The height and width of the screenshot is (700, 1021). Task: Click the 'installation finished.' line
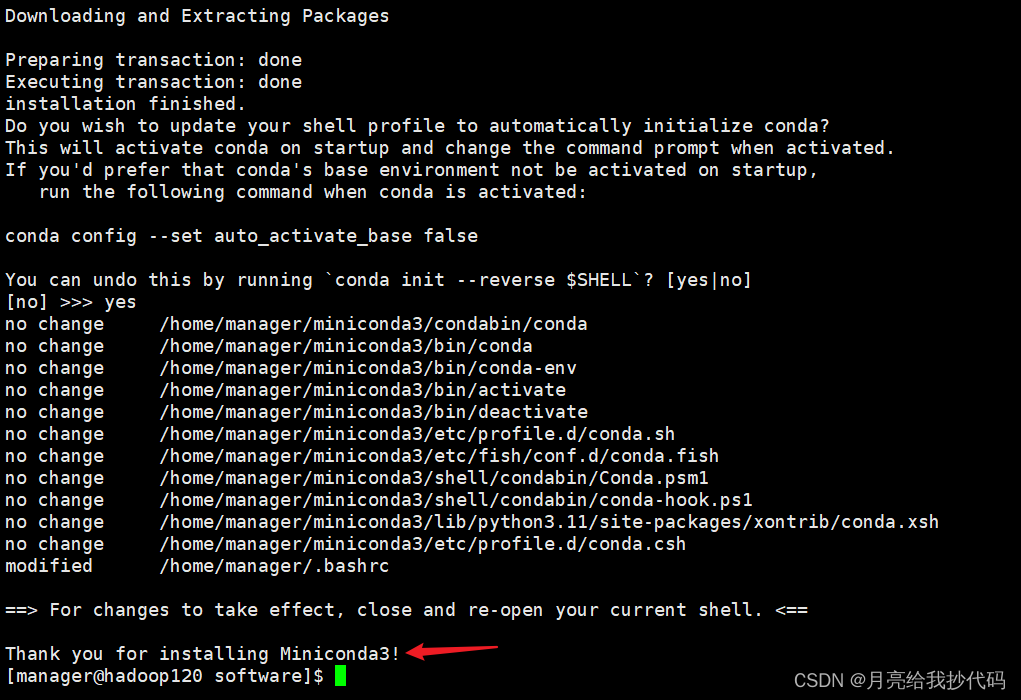point(126,104)
